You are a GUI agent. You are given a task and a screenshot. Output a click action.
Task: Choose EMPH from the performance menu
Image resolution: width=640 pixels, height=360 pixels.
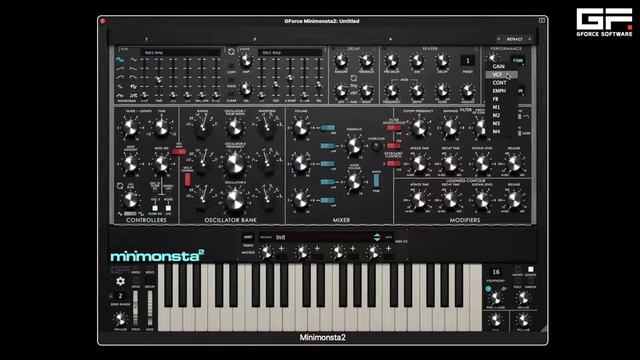(499, 91)
